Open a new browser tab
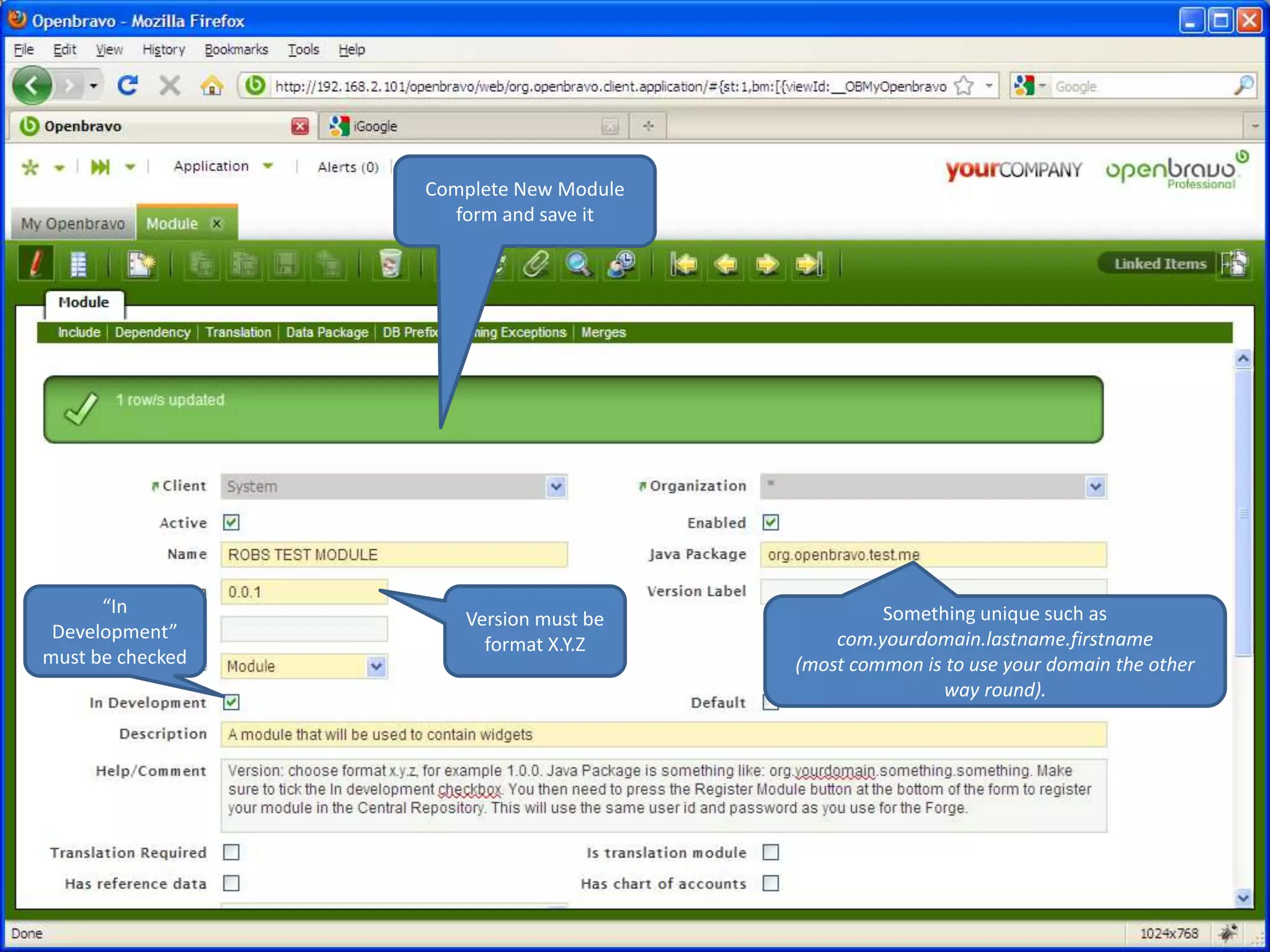This screenshot has height=952, width=1270. (x=649, y=126)
